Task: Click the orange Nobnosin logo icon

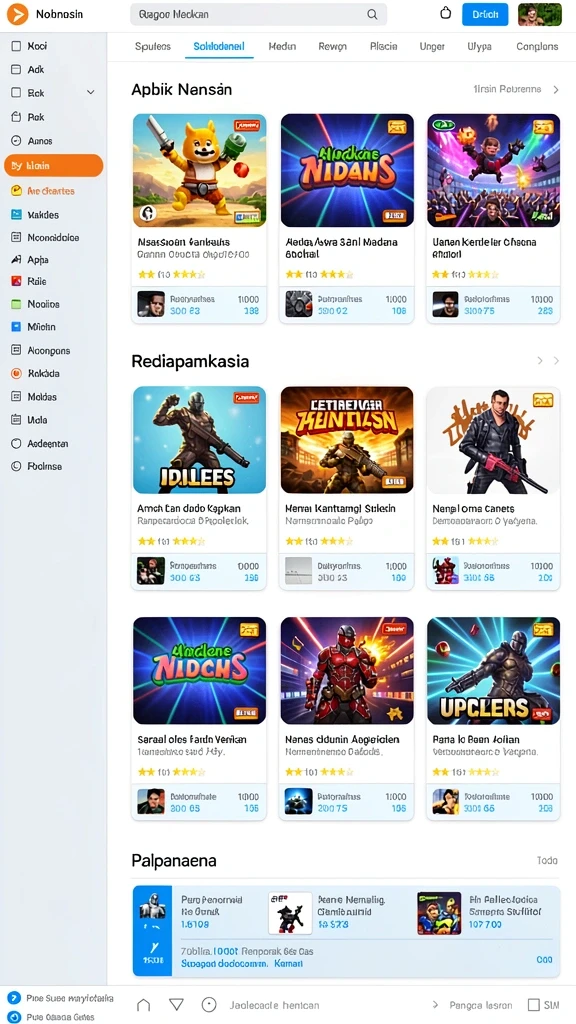Action: (x=18, y=14)
